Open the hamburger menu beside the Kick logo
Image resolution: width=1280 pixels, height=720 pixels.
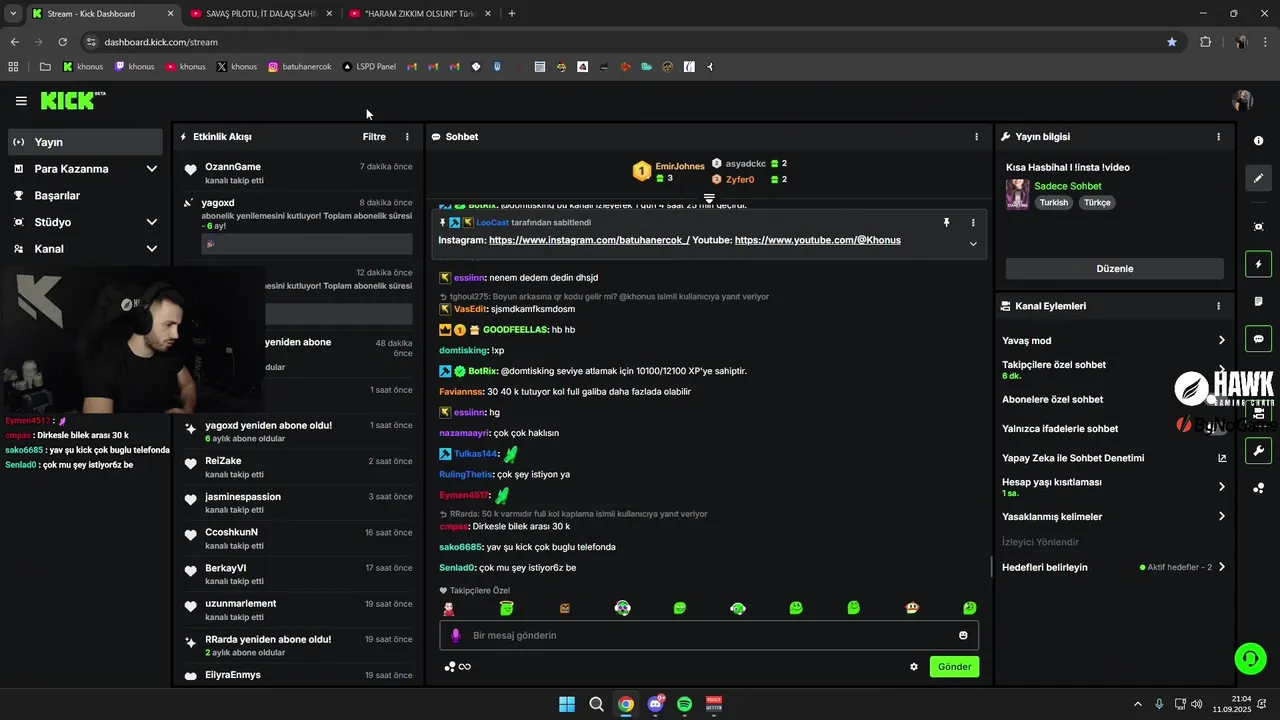[21, 101]
